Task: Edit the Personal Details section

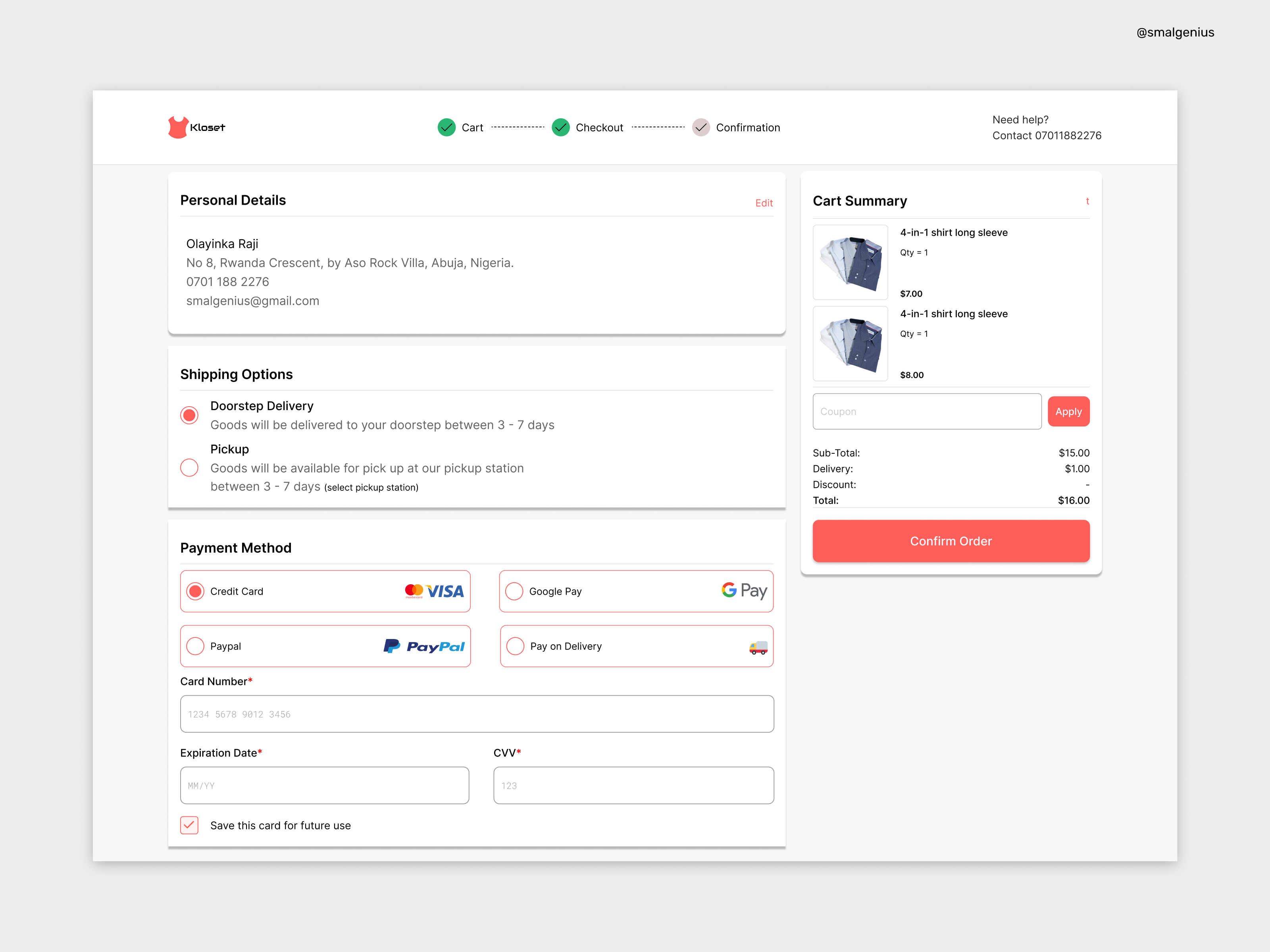Action: coord(764,203)
